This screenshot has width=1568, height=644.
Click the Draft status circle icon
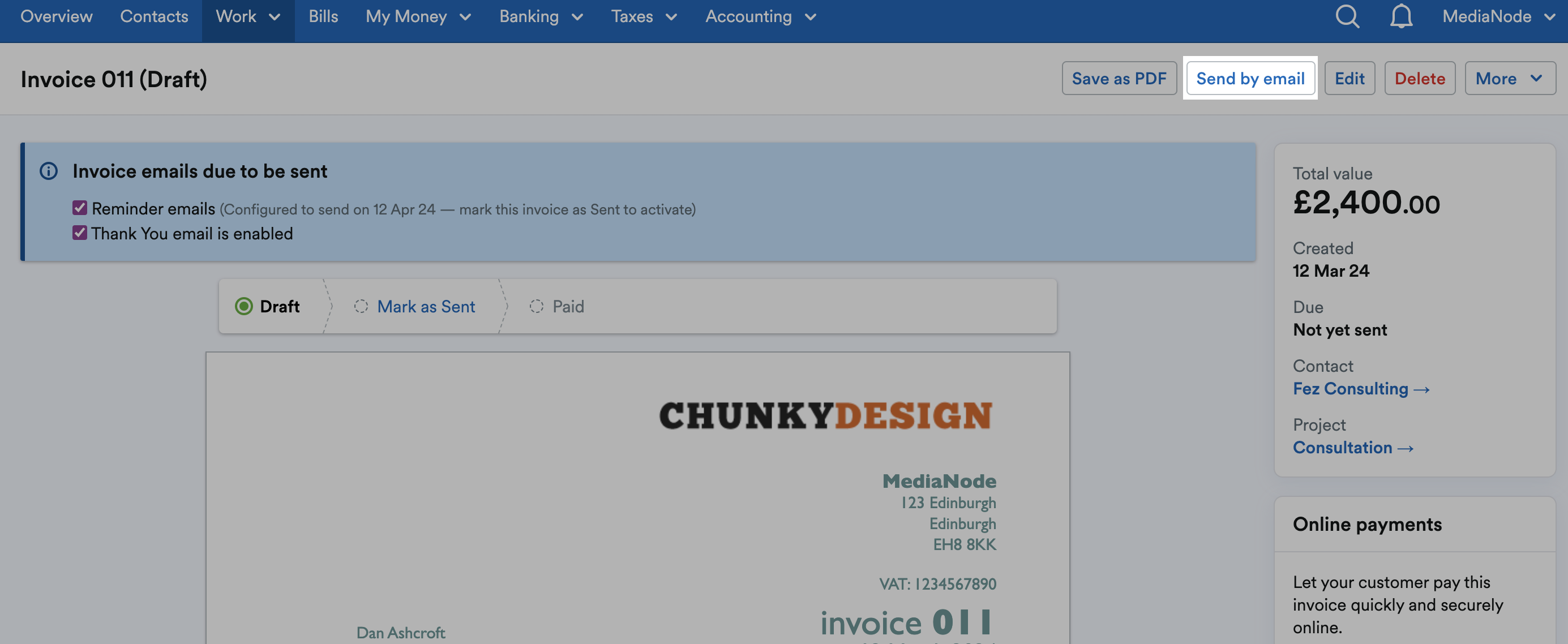point(243,306)
